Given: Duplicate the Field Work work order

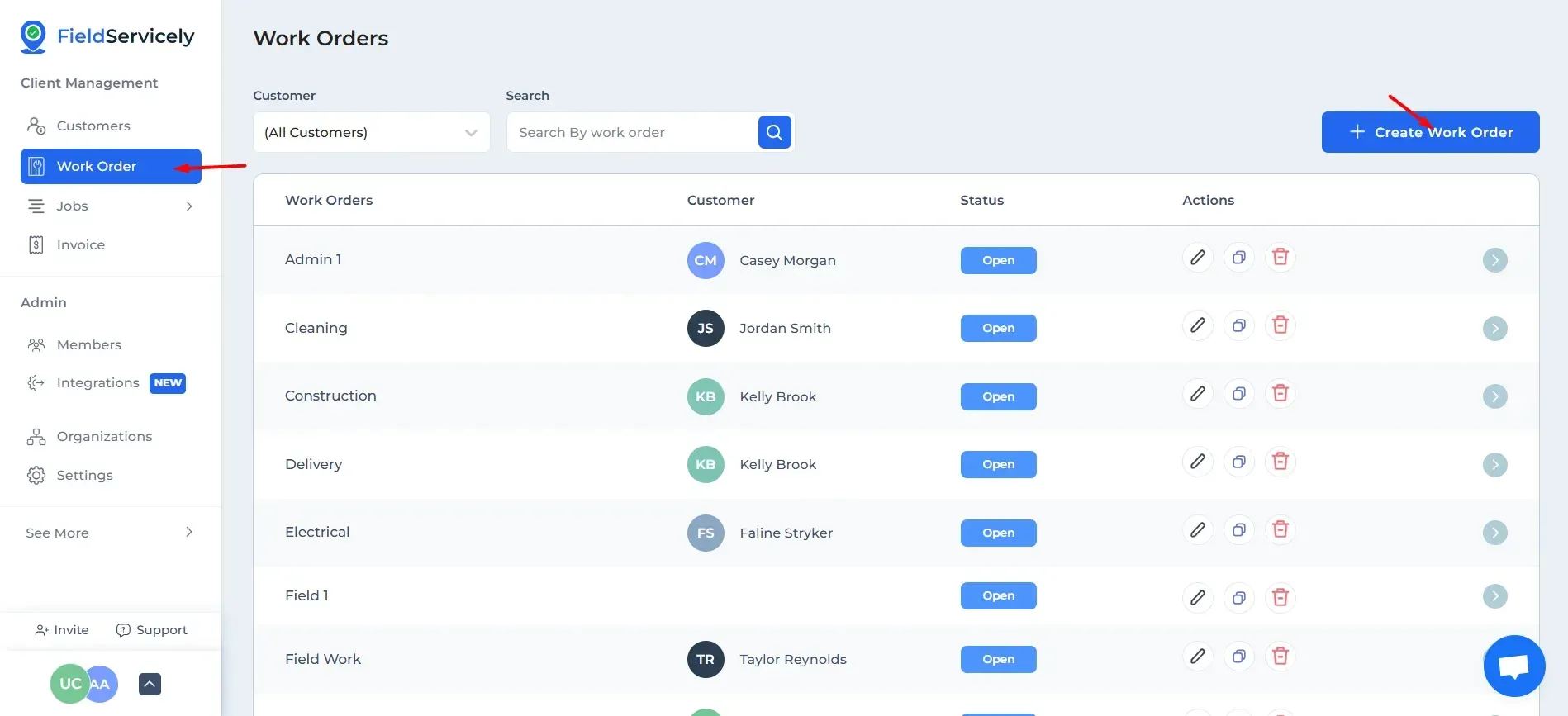Looking at the screenshot, I should (1238, 657).
